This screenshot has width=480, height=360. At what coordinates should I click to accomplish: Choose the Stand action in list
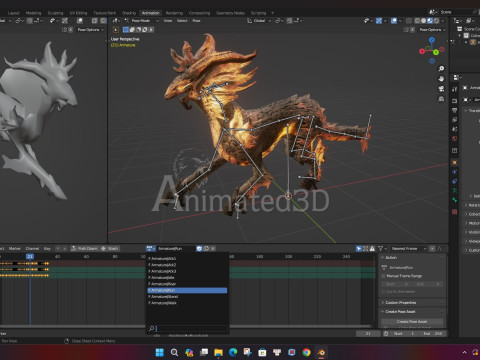tap(187, 297)
